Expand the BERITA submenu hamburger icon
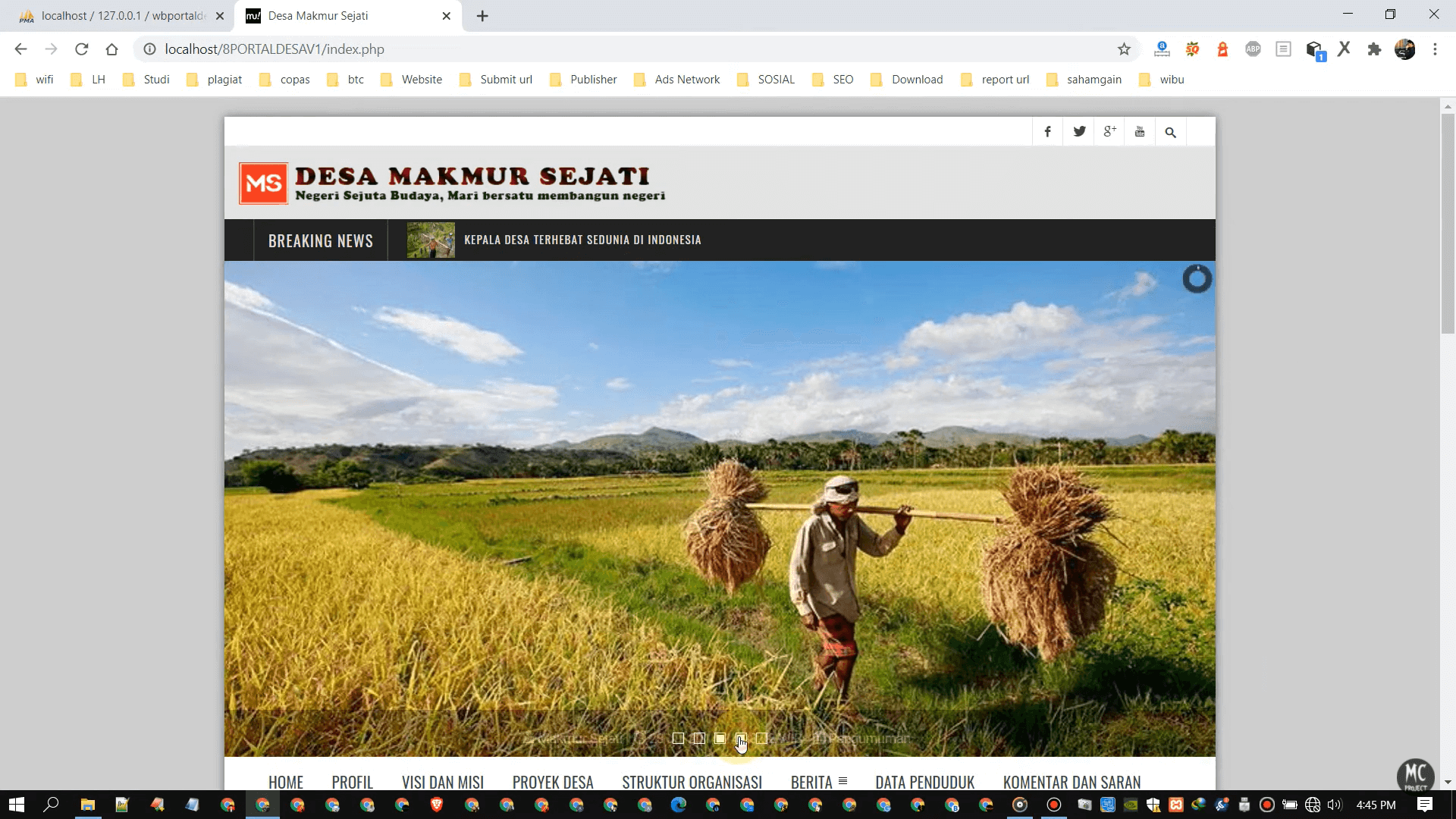1456x819 pixels. pos(842,781)
